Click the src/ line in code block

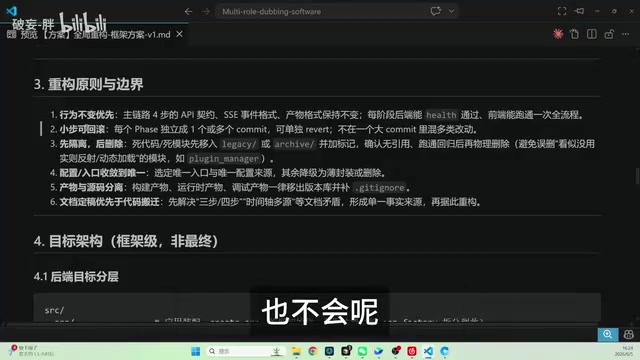[54, 310]
